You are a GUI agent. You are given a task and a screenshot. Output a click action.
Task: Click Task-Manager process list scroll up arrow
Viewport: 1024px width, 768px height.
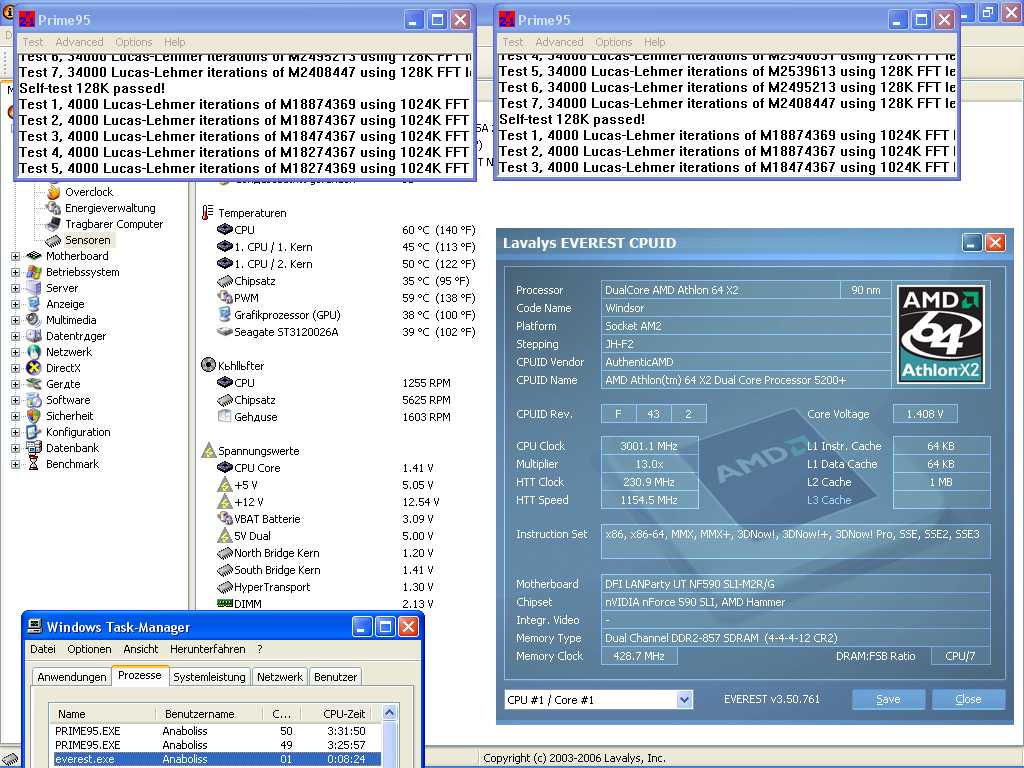tap(390, 713)
